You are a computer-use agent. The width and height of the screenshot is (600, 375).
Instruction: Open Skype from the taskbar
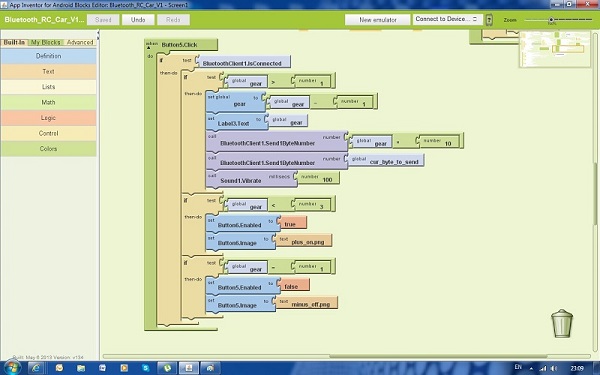click(145, 368)
